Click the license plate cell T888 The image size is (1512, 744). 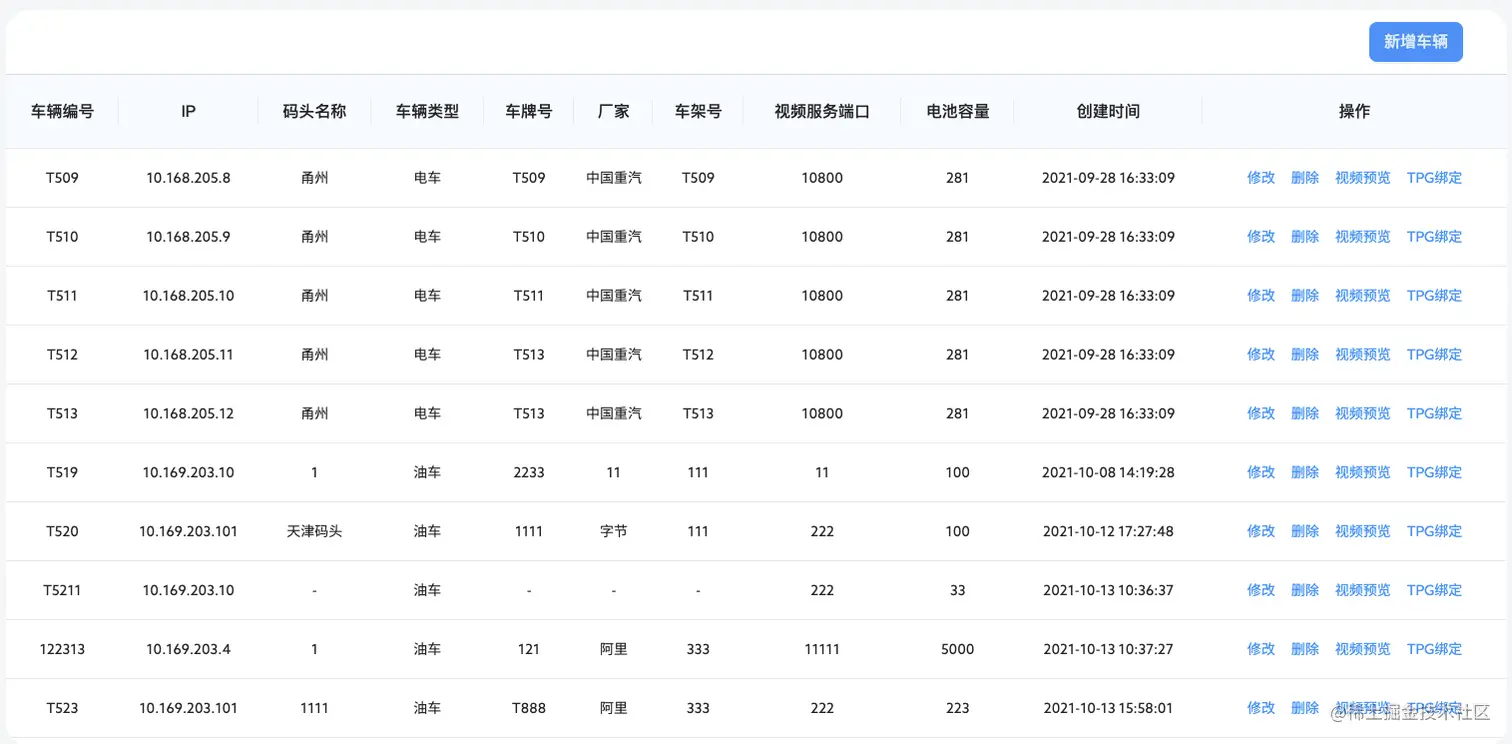pos(529,709)
